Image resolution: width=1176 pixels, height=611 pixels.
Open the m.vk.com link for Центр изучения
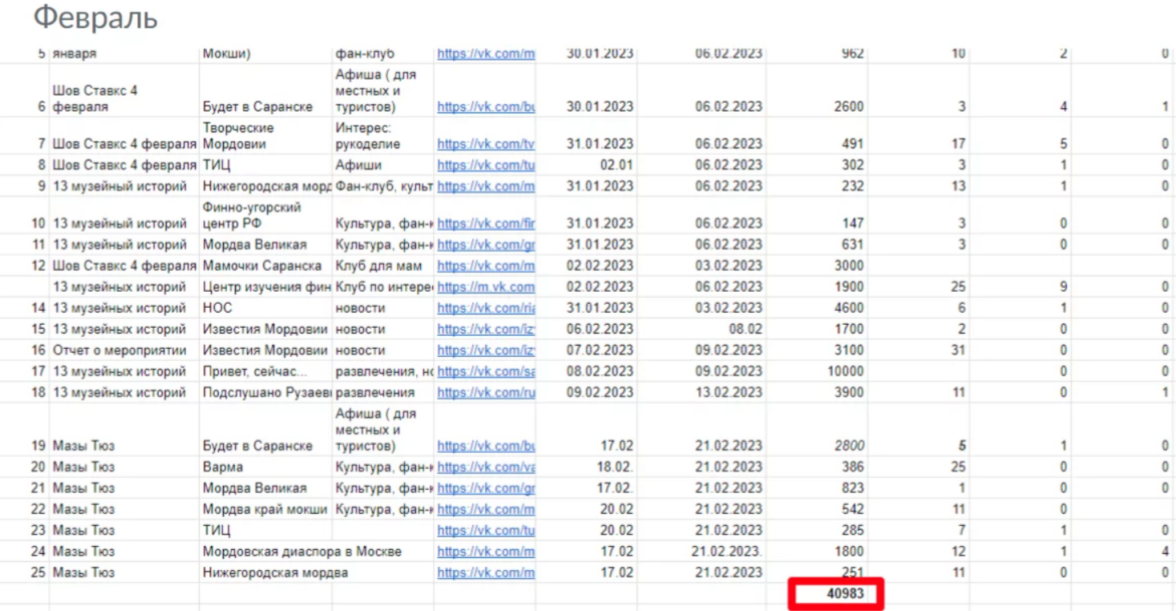(486, 288)
